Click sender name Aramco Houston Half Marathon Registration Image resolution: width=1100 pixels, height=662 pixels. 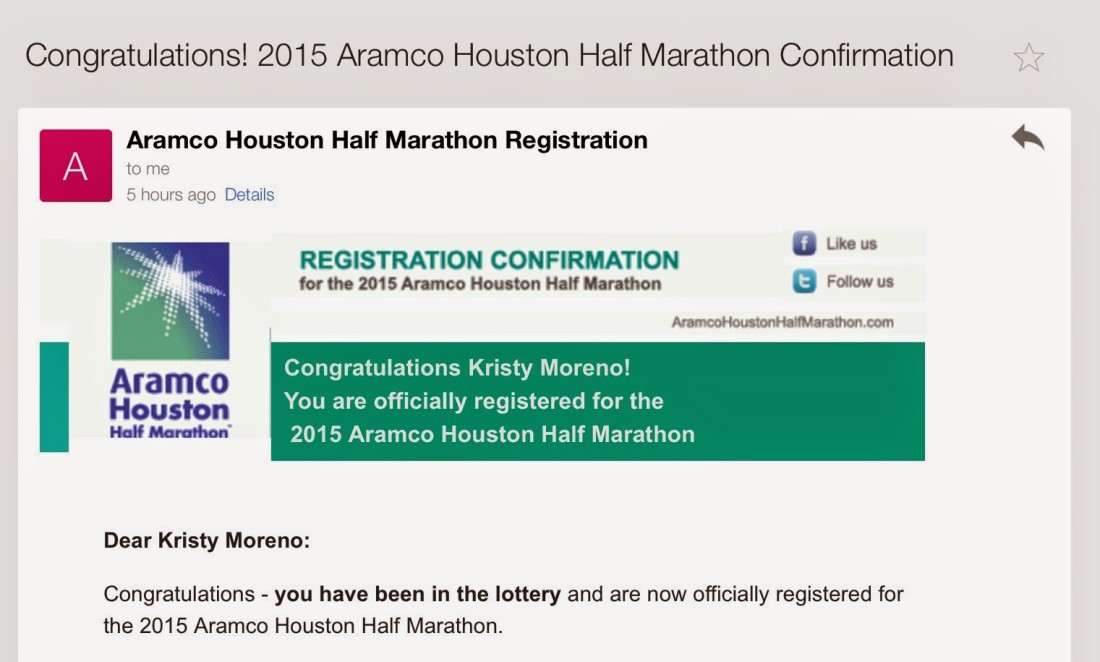point(387,140)
